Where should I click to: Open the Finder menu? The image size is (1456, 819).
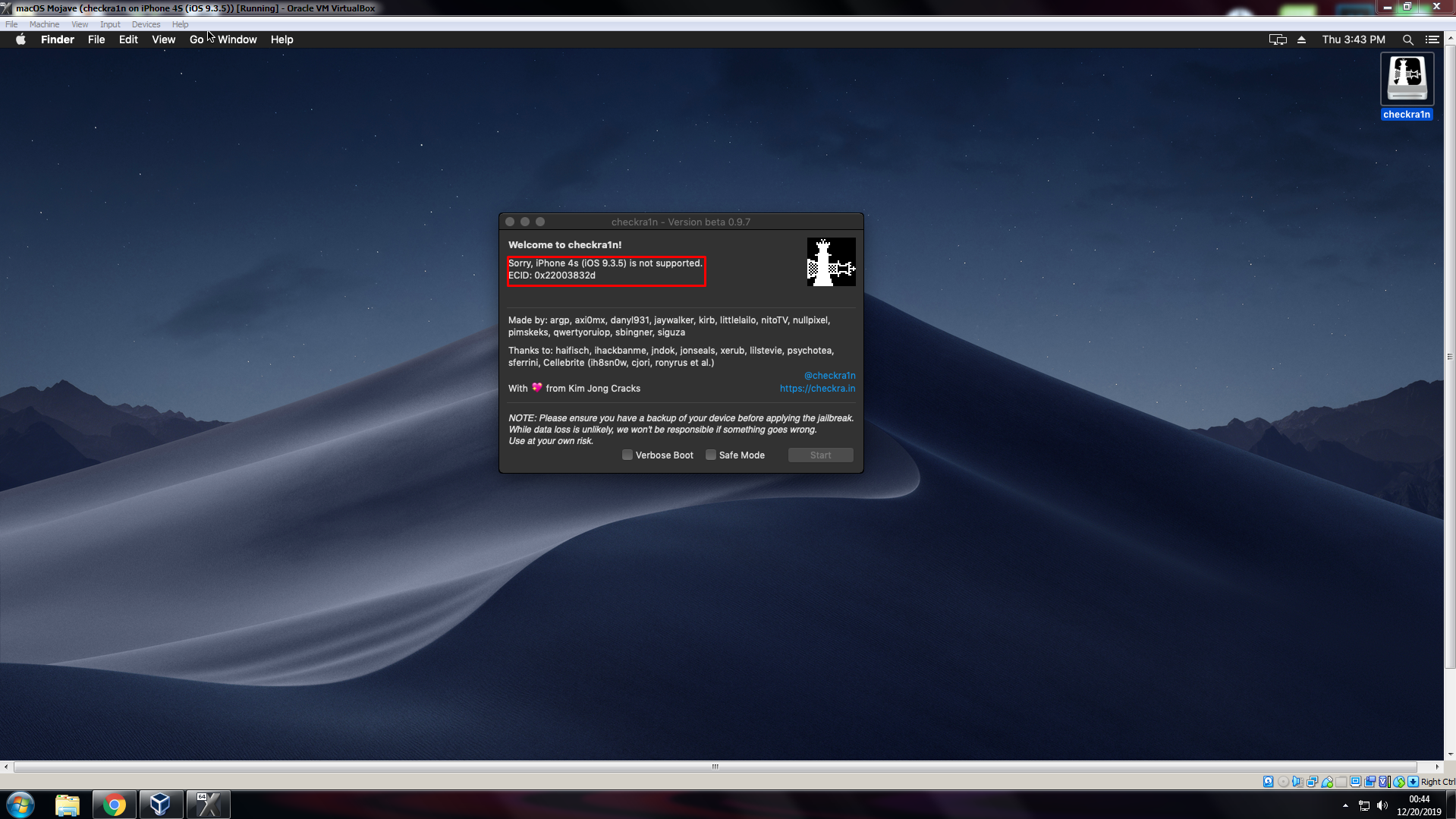click(58, 39)
